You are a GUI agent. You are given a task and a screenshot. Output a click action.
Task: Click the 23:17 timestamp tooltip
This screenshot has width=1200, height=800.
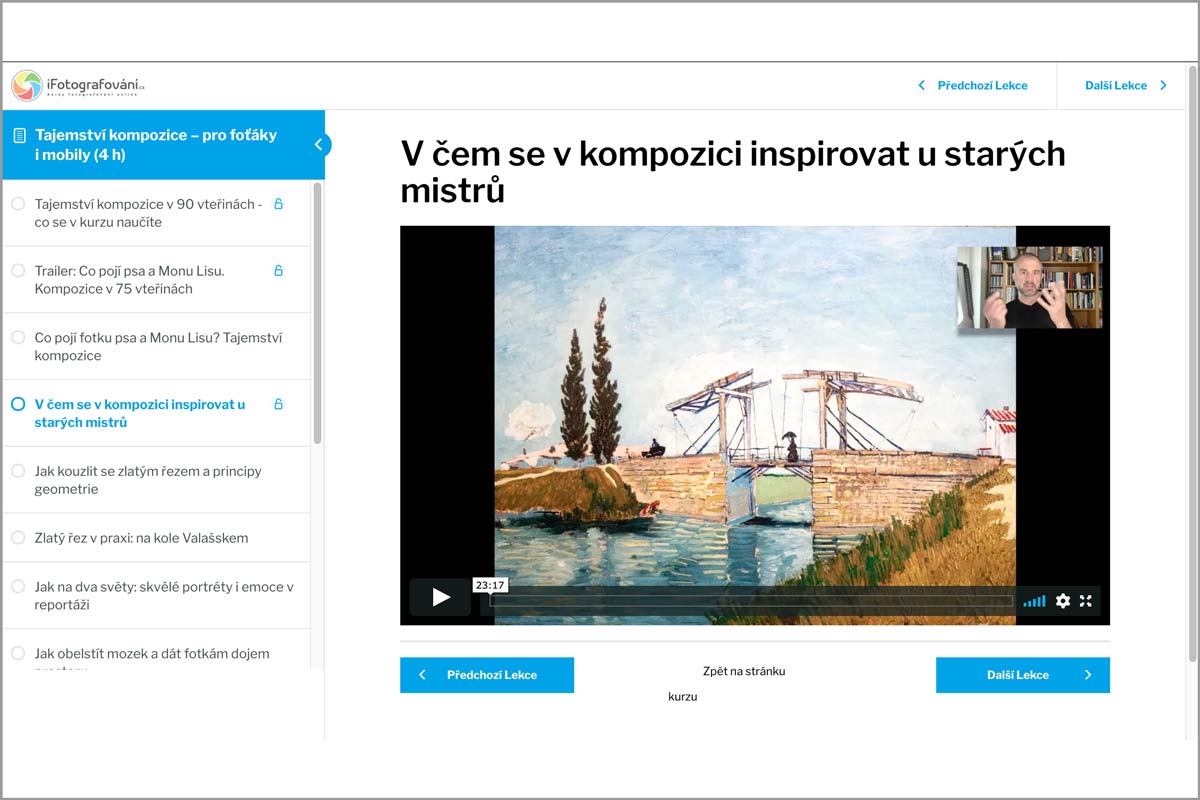click(x=490, y=585)
